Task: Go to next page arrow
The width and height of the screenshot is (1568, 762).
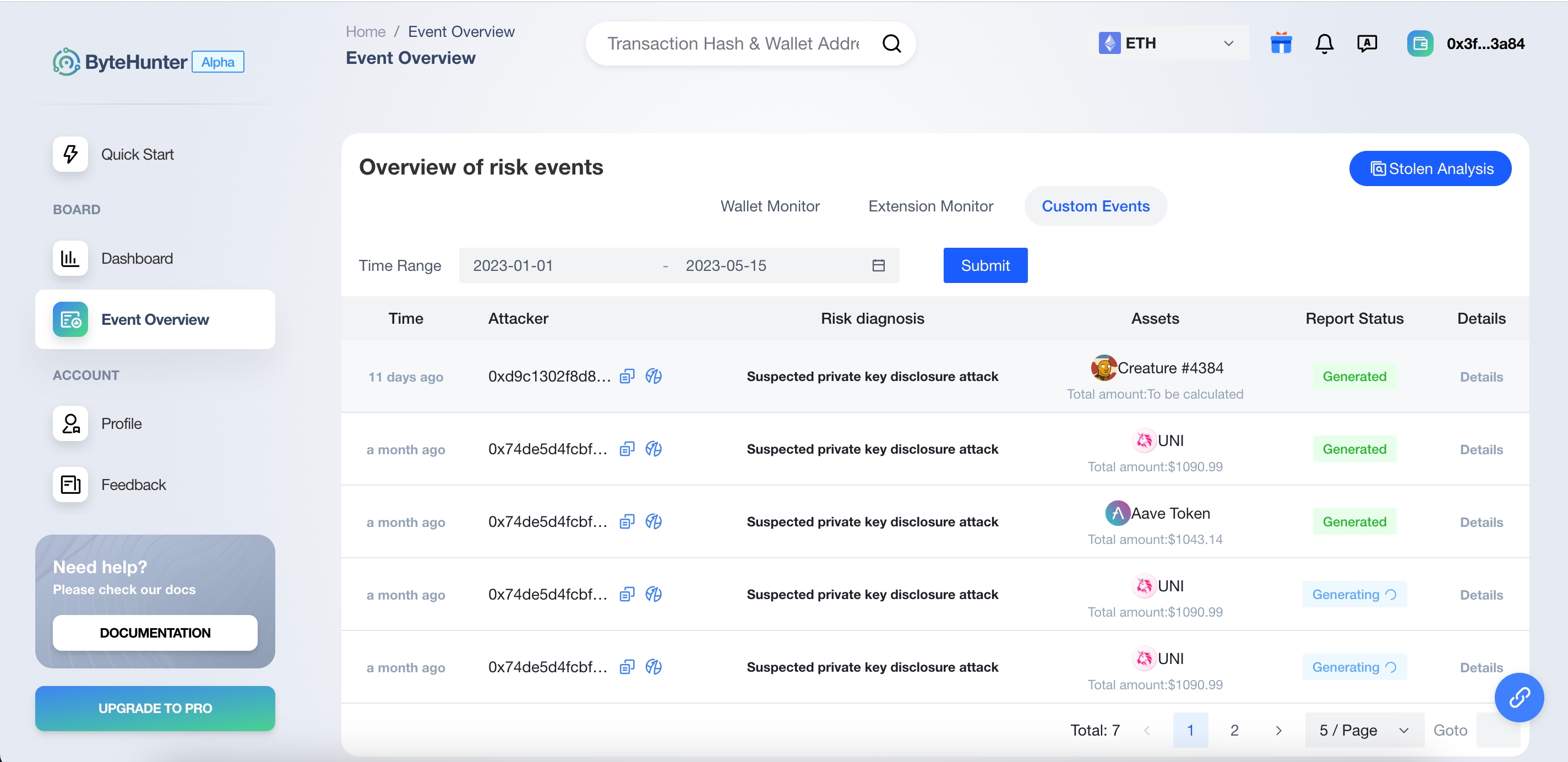Action: pyautogui.click(x=1278, y=731)
